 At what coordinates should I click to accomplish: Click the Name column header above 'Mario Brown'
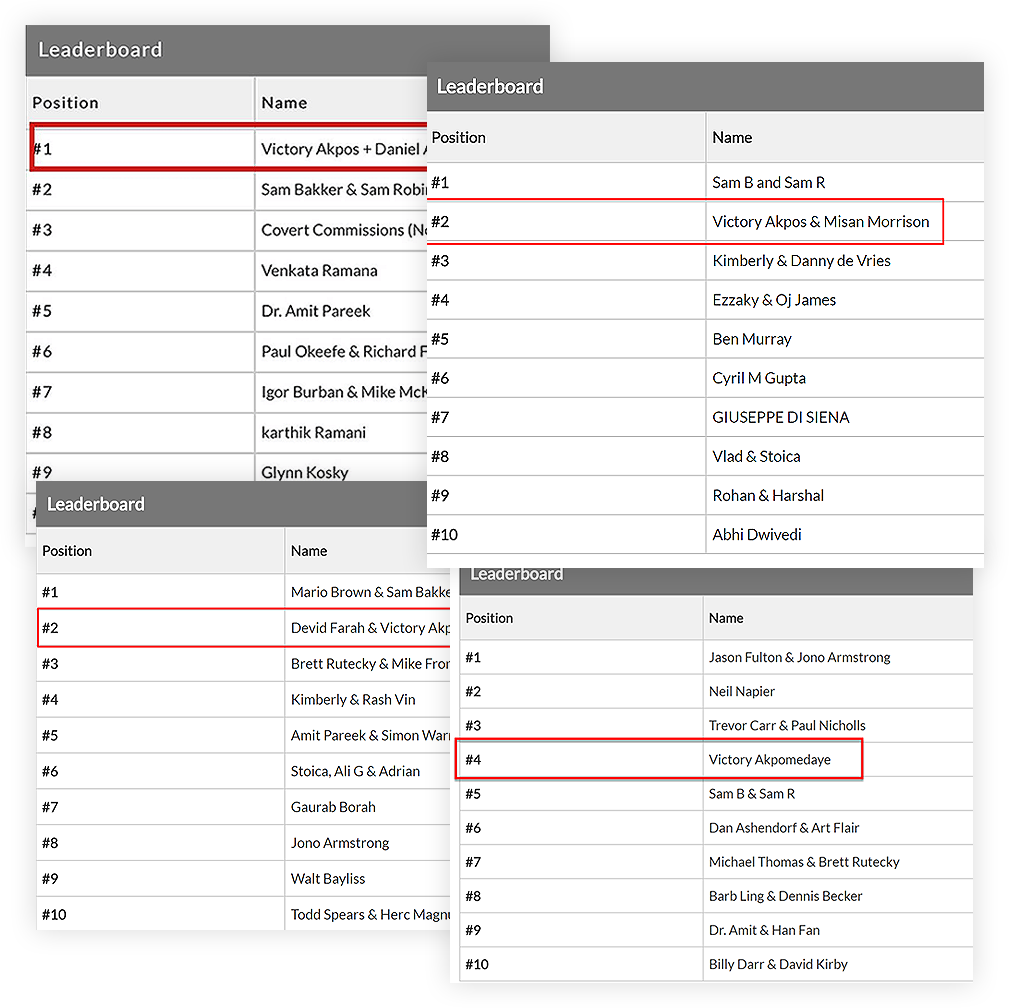368,551
